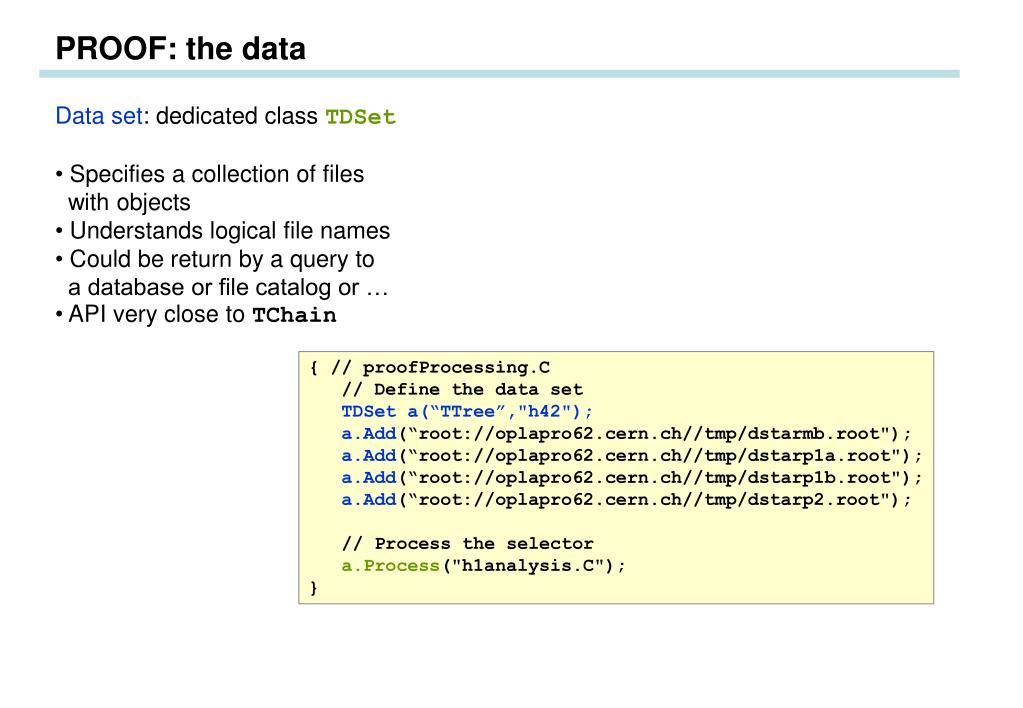
Task: Click the green TDSet class name
Action: pyautogui.click(x=361, y=117)
